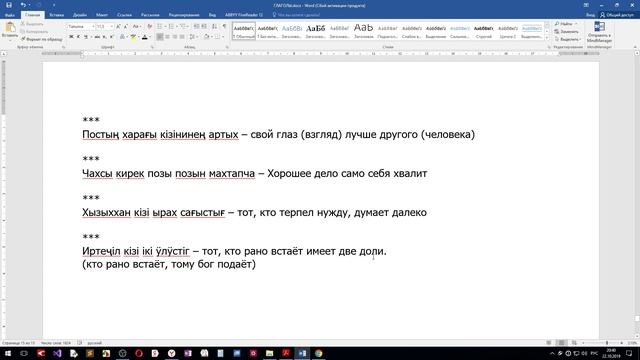Apply the Строгий style
Screen dimensions: 640x360
pos(484,31)
